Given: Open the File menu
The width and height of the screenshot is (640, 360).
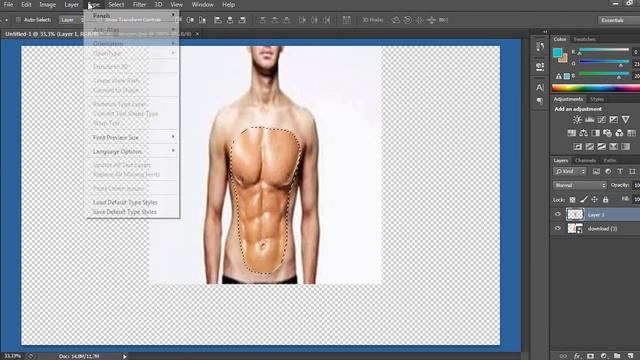Looking at the screenshot, I should (8, 4).
